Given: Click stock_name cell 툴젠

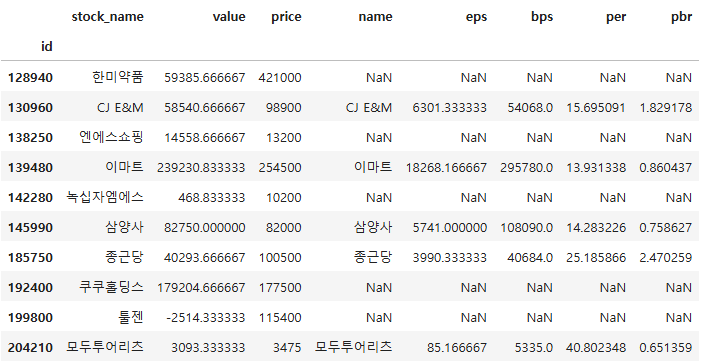Looking at the screenshot, I should point(131,317).
